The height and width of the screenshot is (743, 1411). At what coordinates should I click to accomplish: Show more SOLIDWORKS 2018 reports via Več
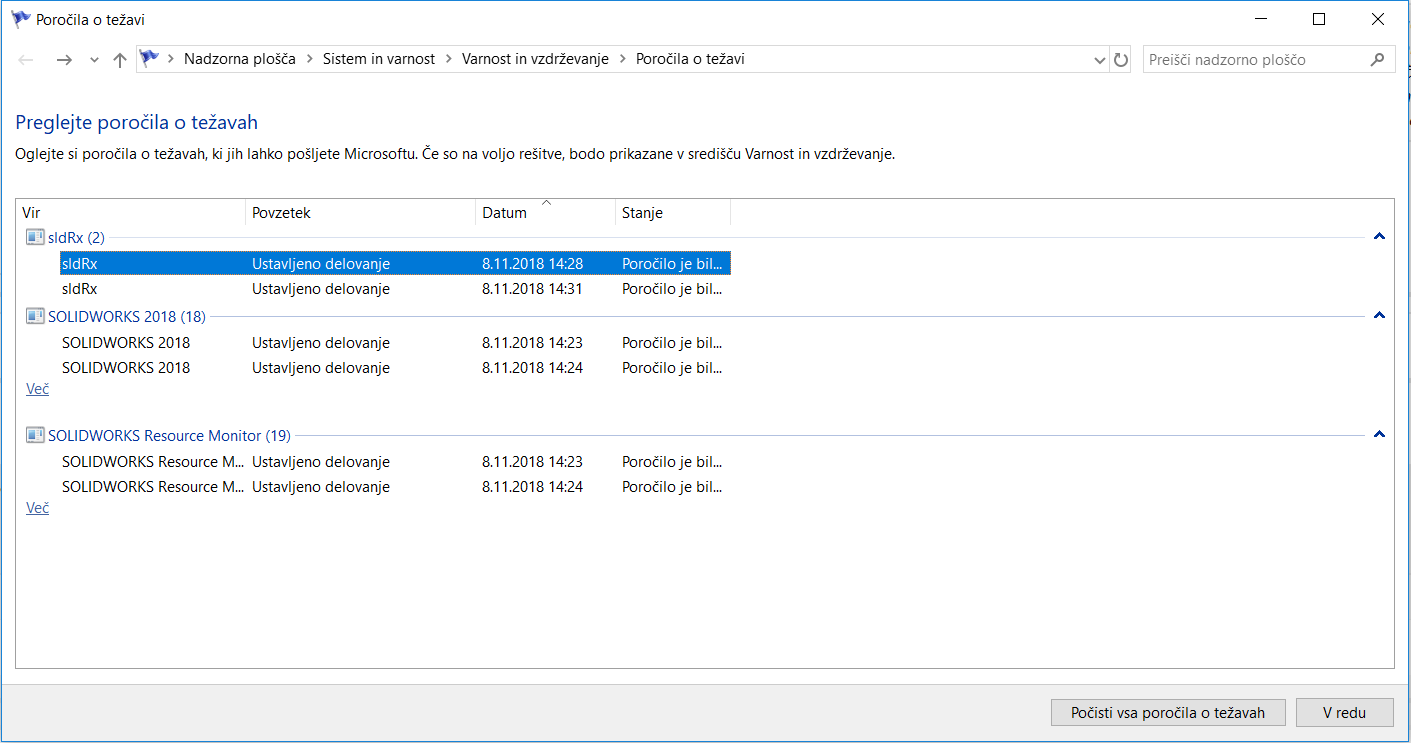[37, 389]
